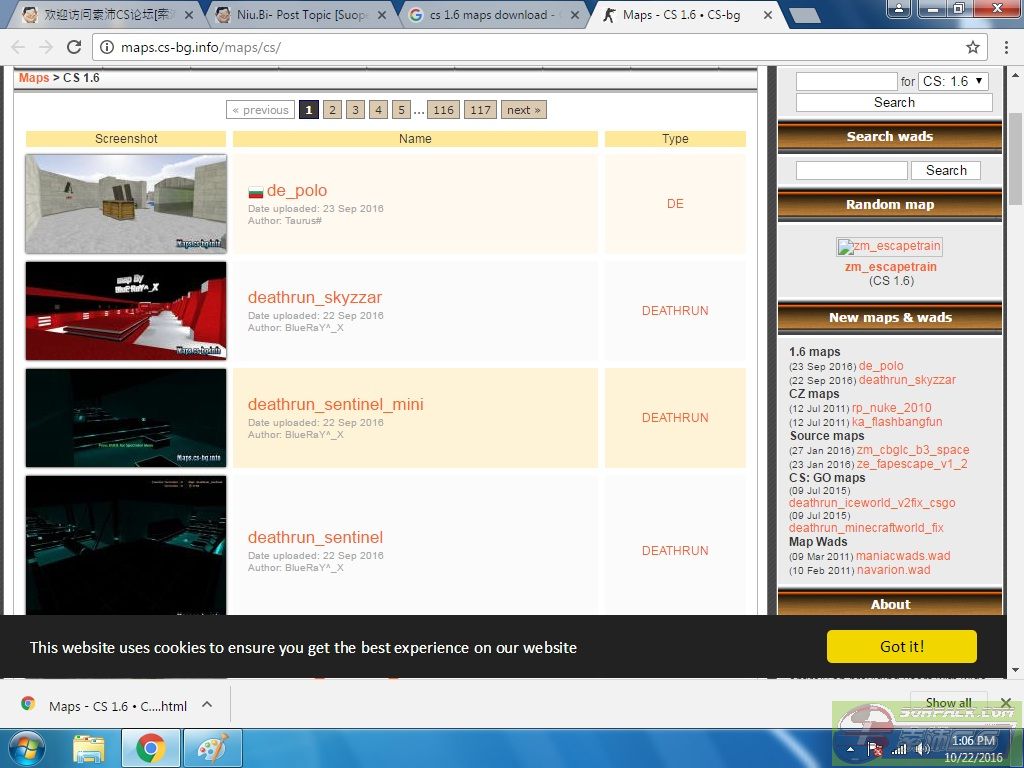
Task: Click the de_polo map screenshot thumbnail
Action: point(126,203)
